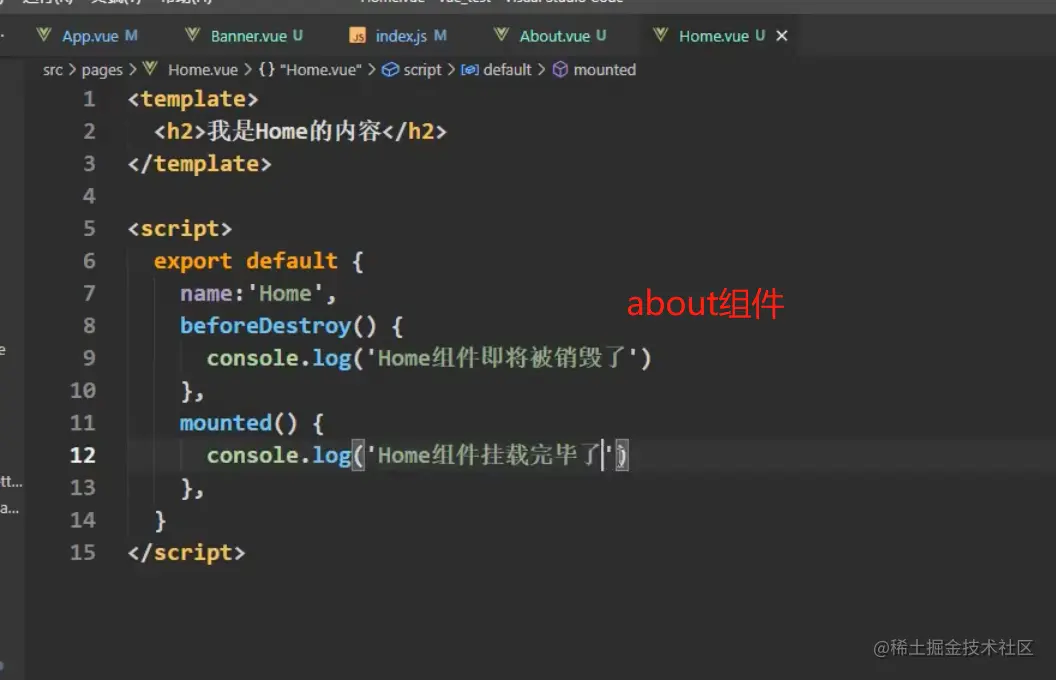Image resolution: width=1056 pixels, height=680 pixels.
Task: Close the Home.vue tab
Action: tap(782, 36)
